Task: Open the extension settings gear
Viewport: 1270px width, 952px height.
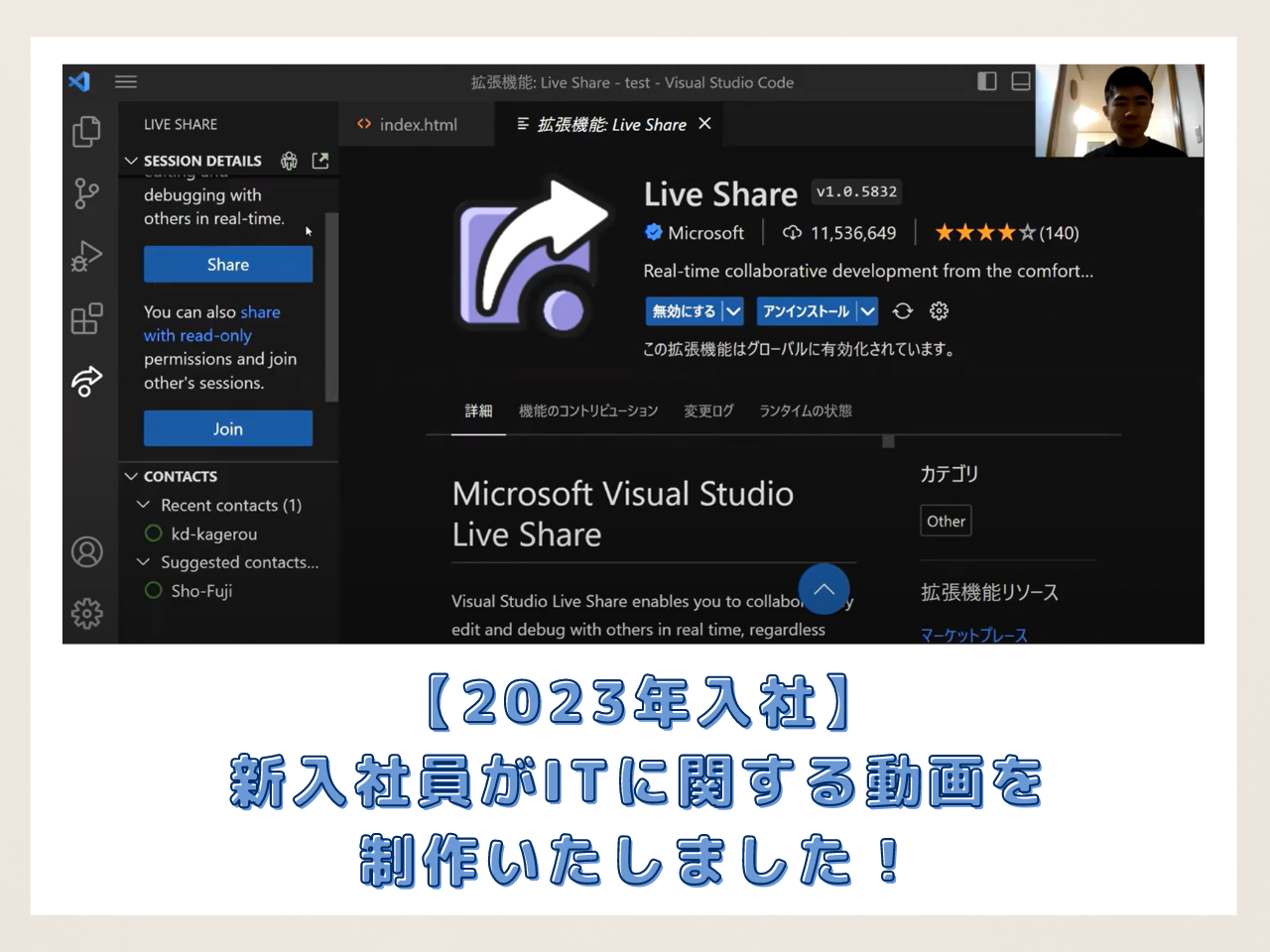Action: click(939, 311)
